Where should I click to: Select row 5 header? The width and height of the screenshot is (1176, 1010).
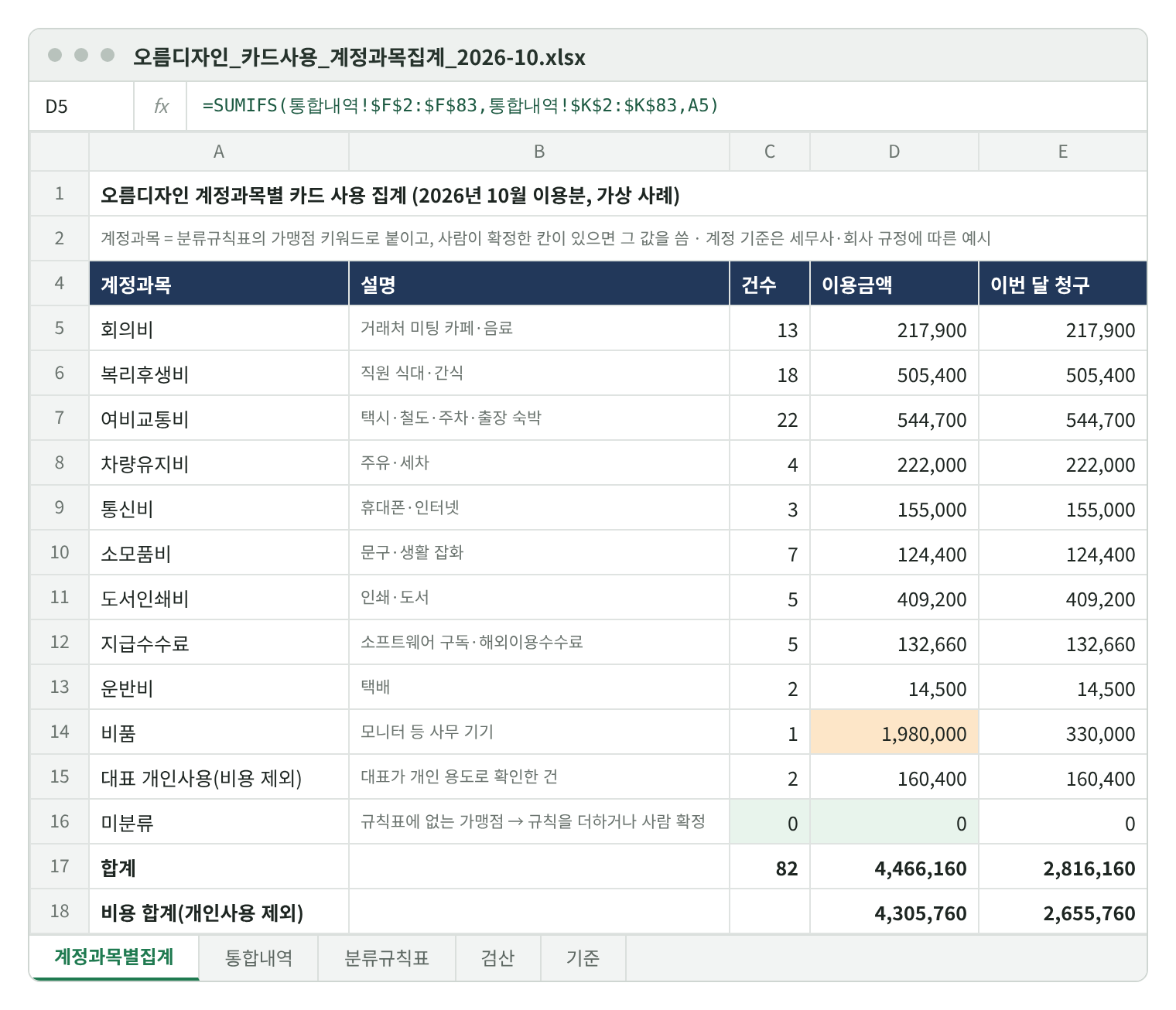pos(60,329)
